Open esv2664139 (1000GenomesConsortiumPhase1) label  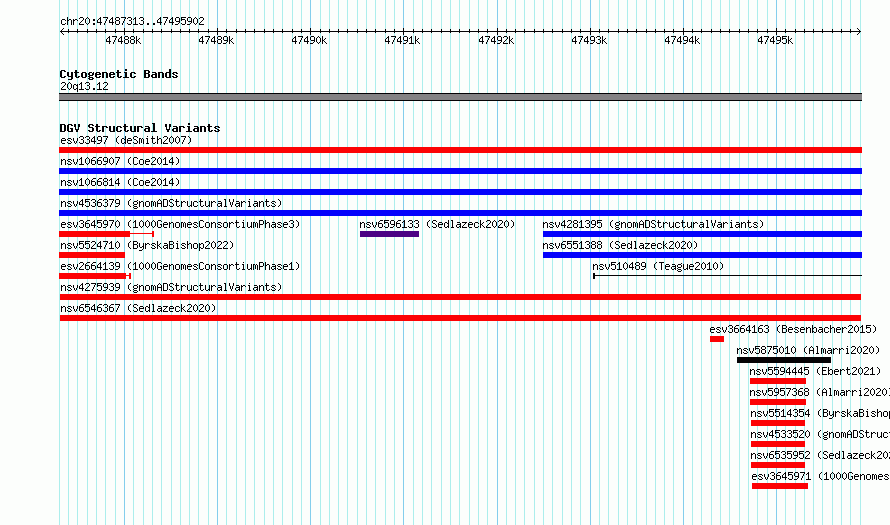(x=180, y=266)
